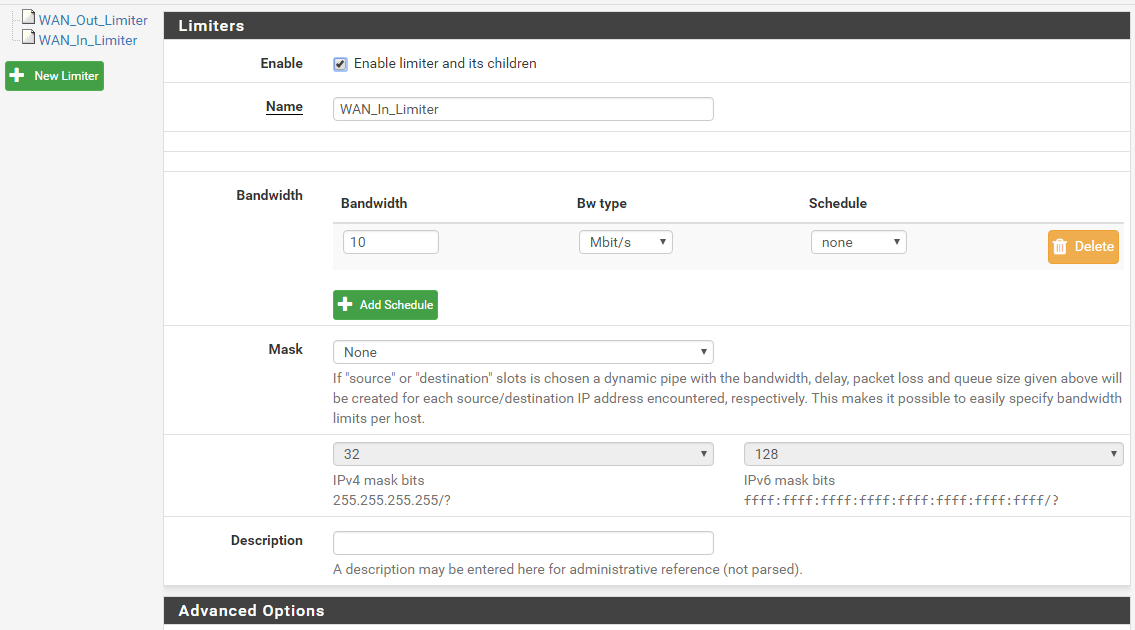The image size is (1135, 630).
Task: Select WAN_In_Limiter in the limiter tree
Action: (x=88, y=40)
